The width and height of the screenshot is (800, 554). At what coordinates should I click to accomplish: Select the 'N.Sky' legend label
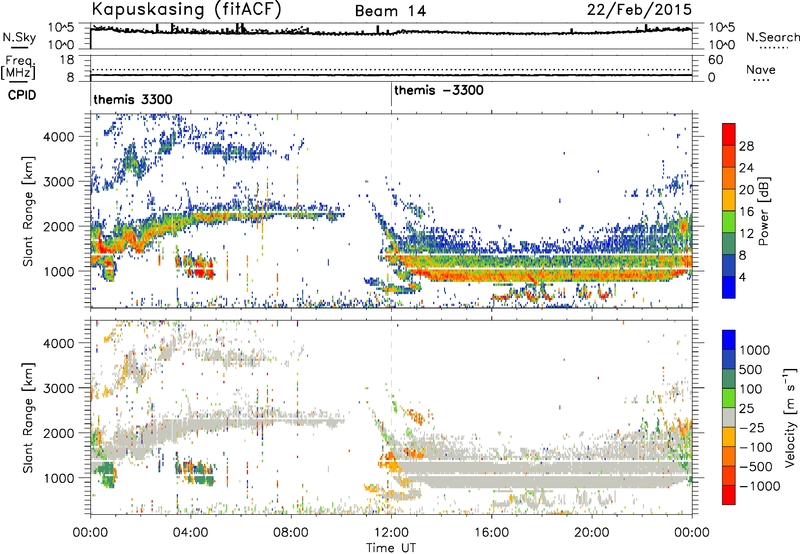(19, 37)
